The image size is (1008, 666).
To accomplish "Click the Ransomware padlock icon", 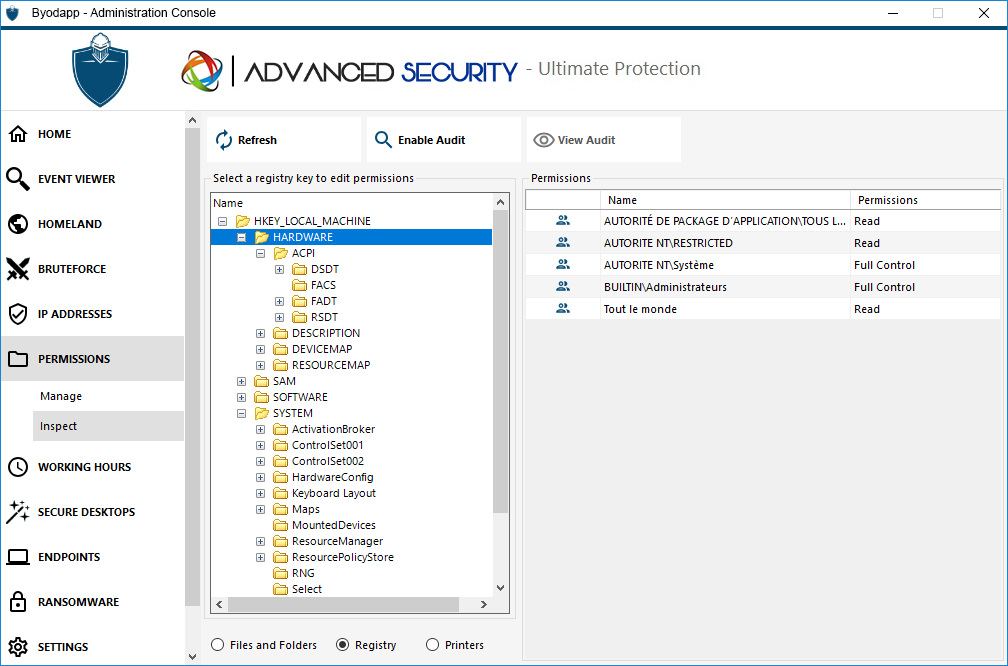I will pos(18,602).
